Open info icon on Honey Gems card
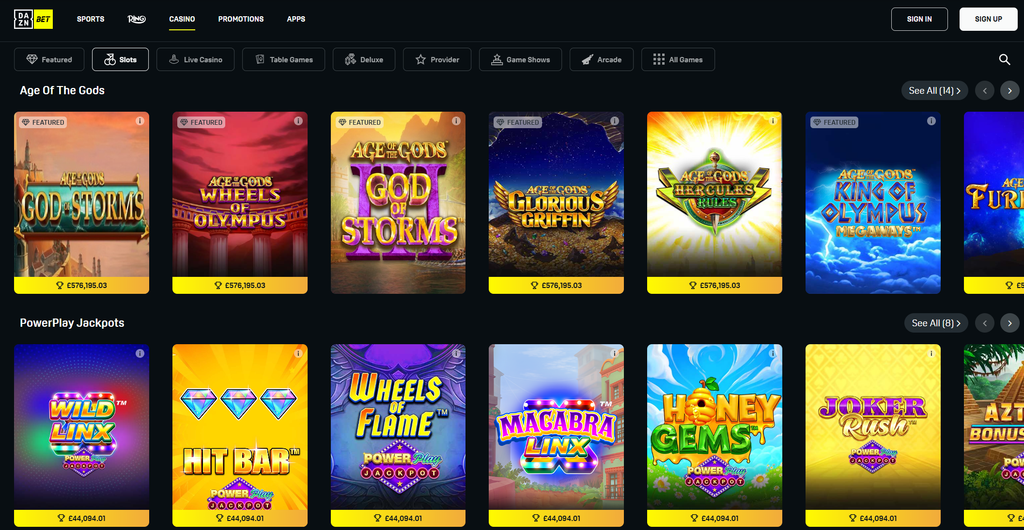1024x530 pixels. pos(773,353)
